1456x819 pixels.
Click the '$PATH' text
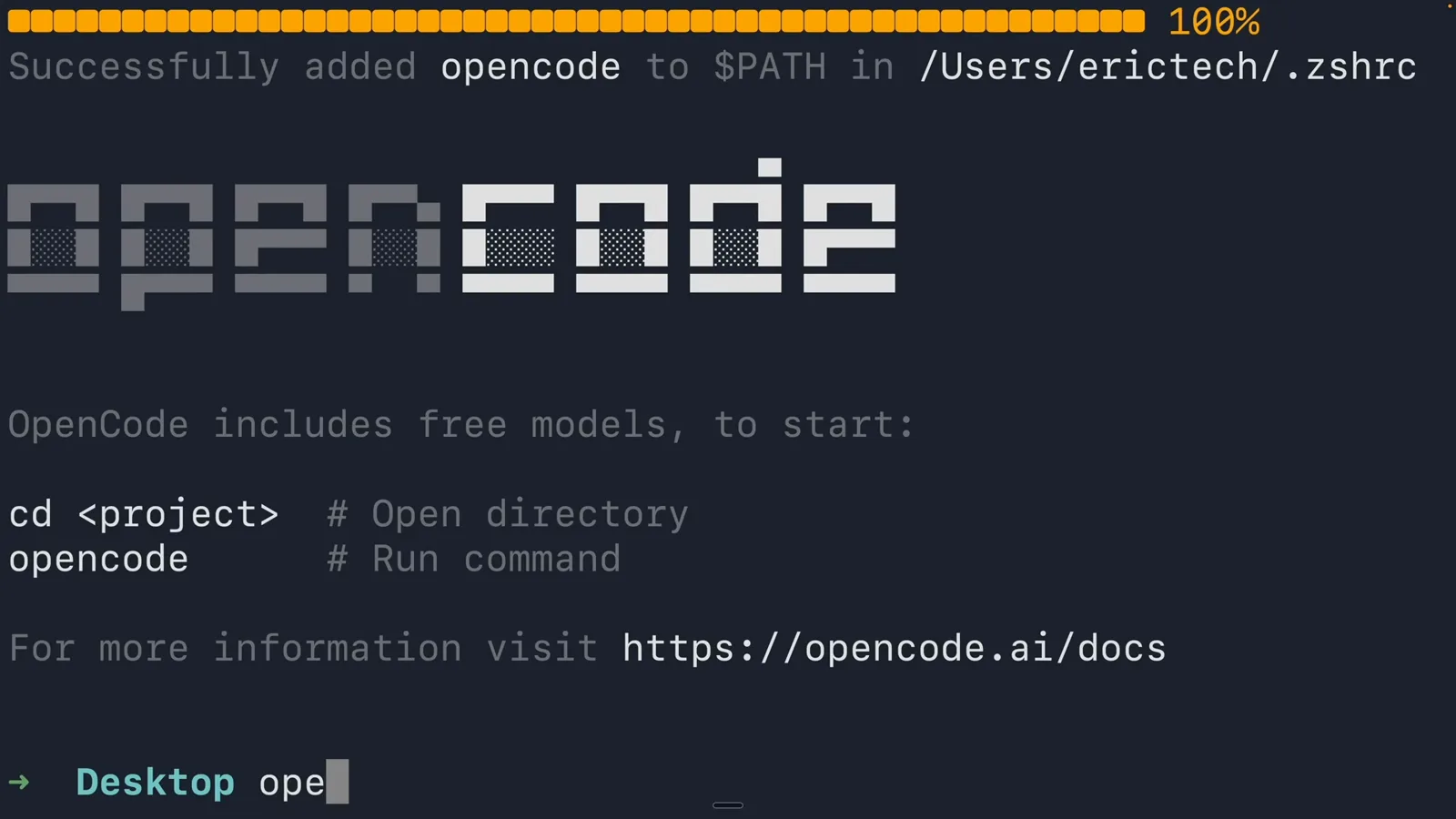pyautogui.click(x=770, y=67)
